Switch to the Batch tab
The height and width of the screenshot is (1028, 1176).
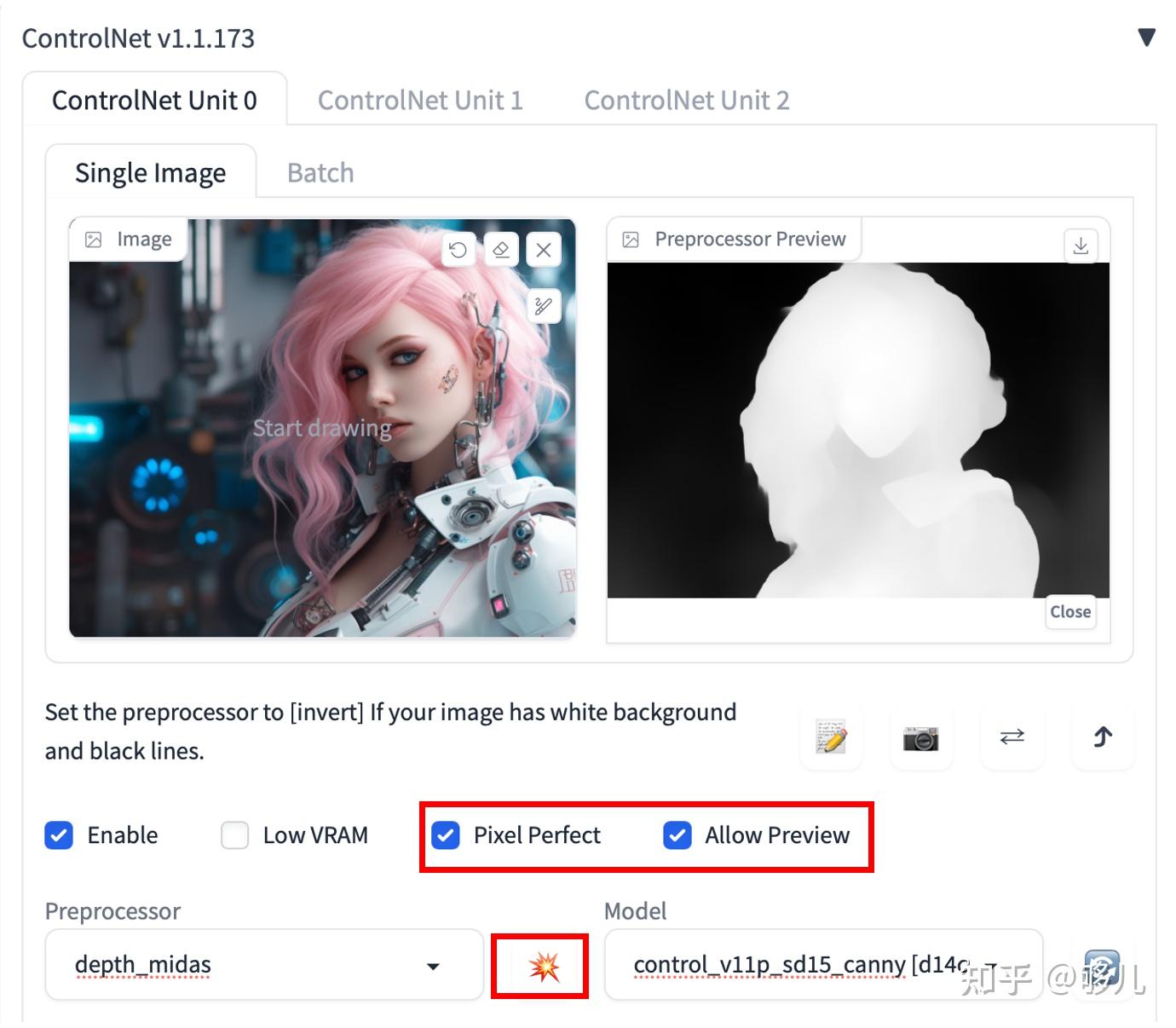pyautogui.click(x=320, y=172)
